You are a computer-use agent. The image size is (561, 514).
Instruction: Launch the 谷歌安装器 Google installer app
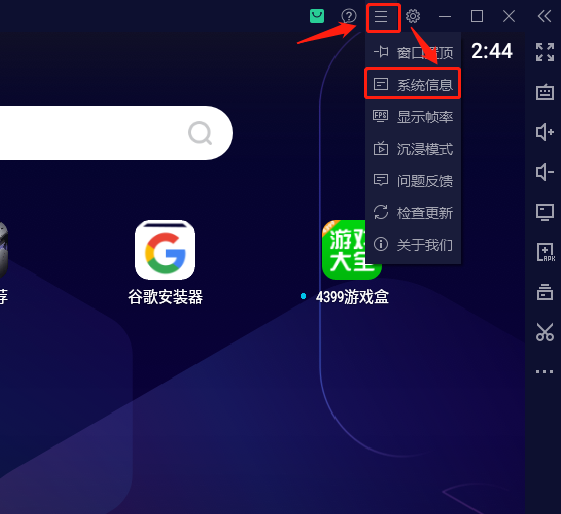165,263
